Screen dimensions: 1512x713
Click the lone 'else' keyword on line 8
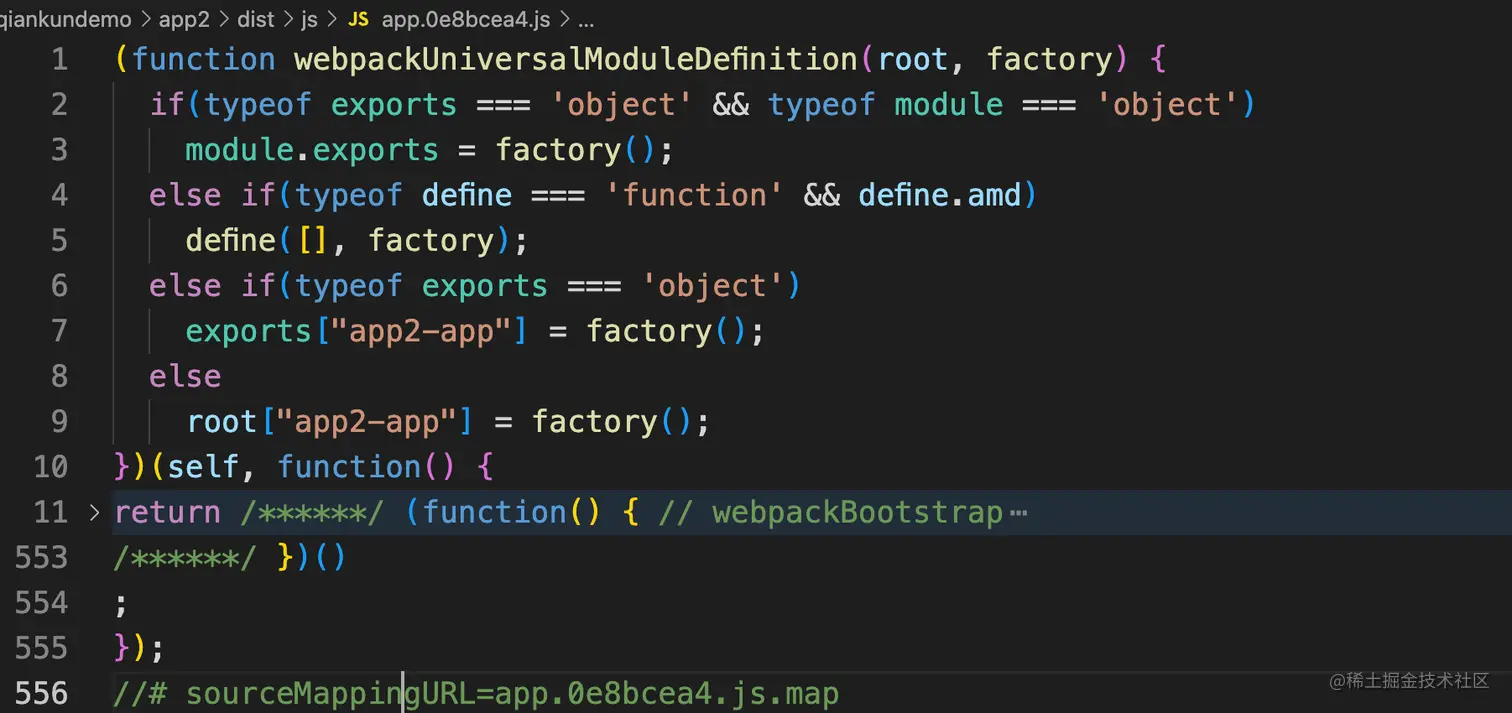185,377
